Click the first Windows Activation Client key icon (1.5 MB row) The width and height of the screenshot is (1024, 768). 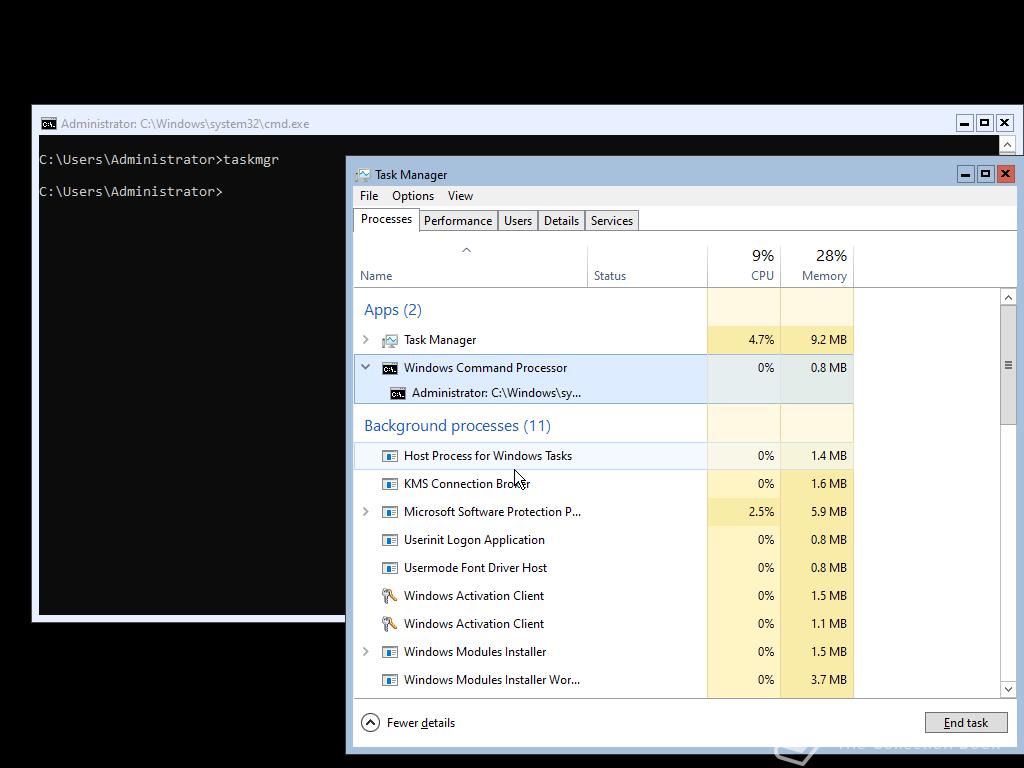(389, 596)
